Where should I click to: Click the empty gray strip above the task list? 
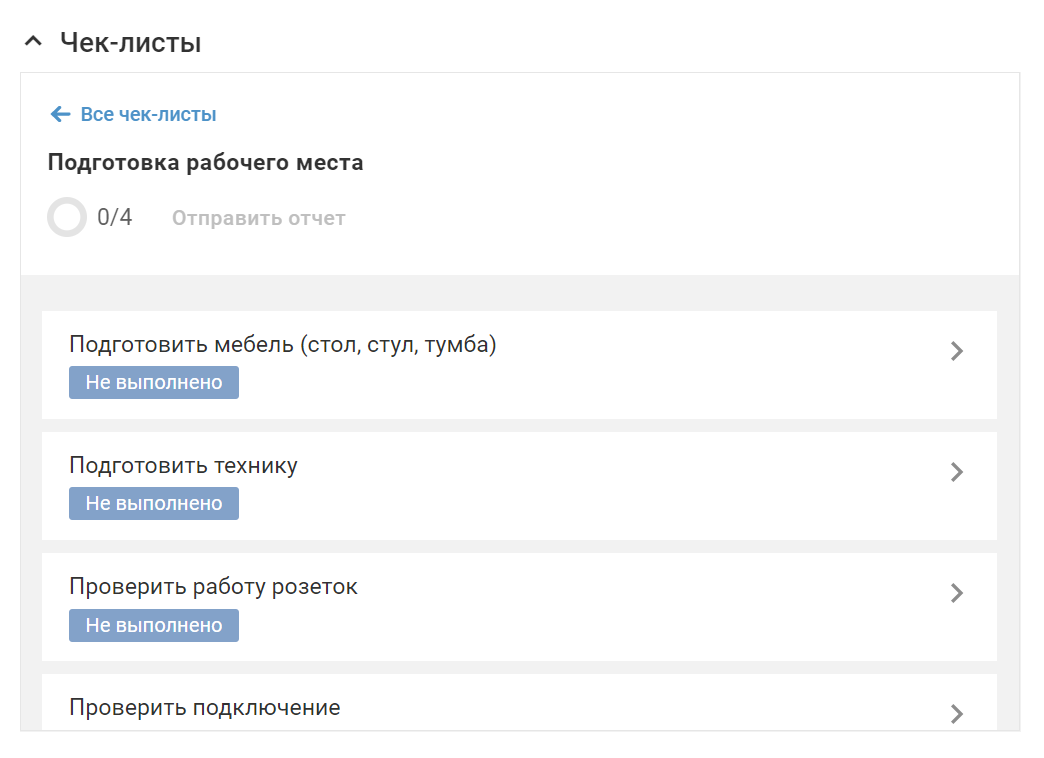click(x=520, y=292)
